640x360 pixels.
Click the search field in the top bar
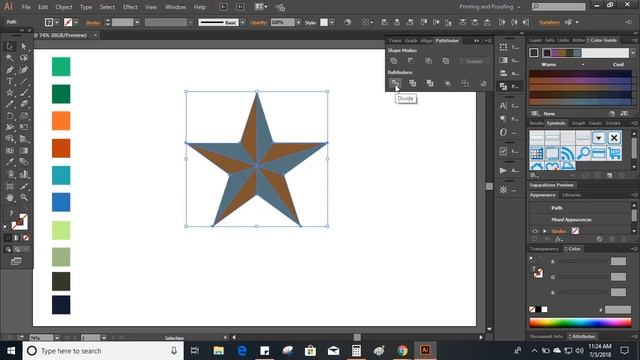tap(558, 7)
